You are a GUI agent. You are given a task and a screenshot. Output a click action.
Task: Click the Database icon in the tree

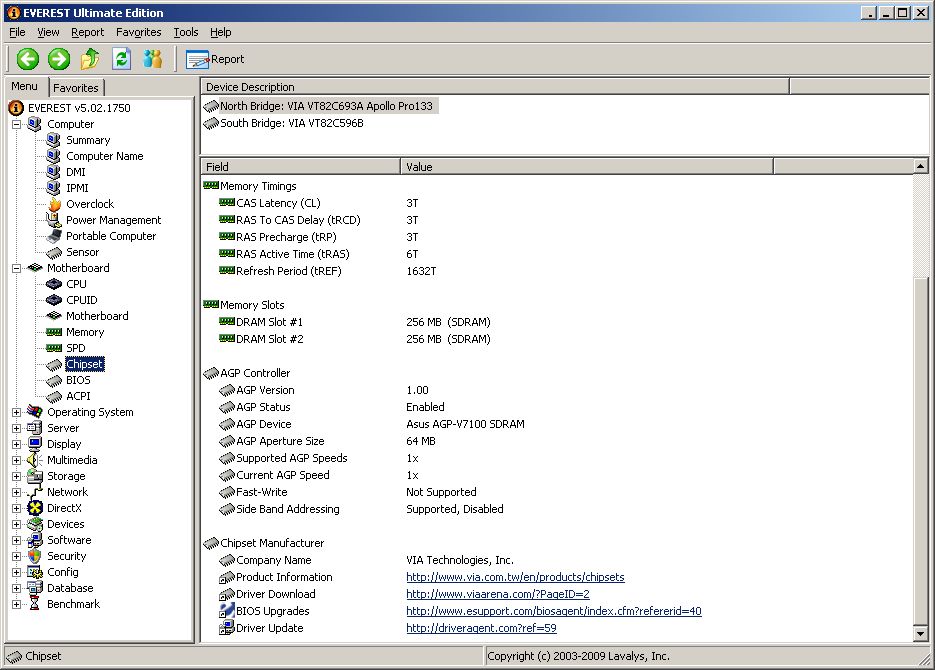(35, 588)
